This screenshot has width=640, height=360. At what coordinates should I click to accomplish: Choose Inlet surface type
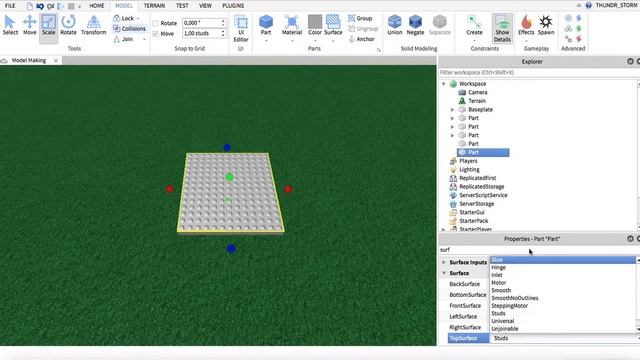[x=563, y=275]
